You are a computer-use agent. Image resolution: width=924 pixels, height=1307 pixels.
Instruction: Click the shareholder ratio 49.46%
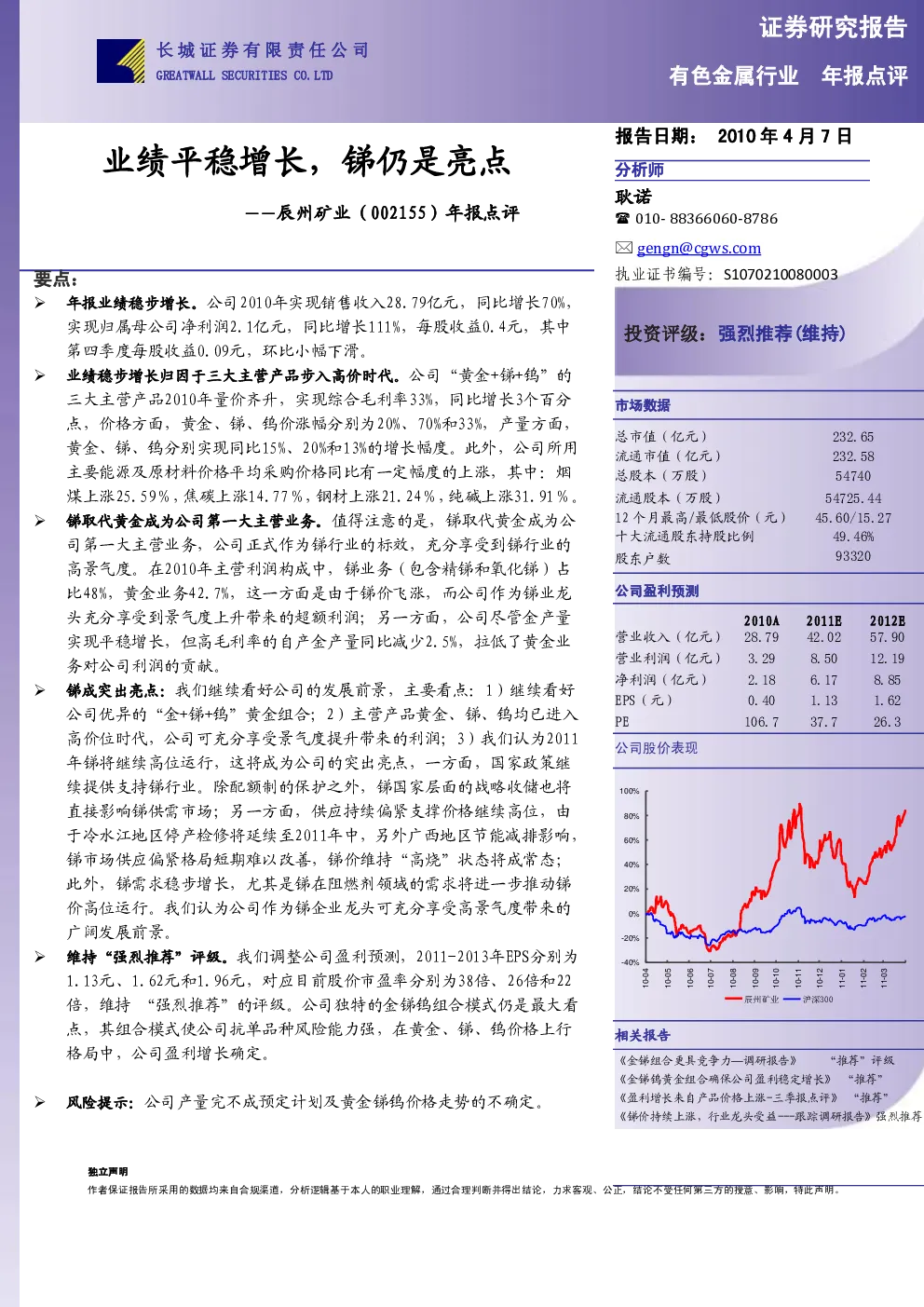coord(853,537)
